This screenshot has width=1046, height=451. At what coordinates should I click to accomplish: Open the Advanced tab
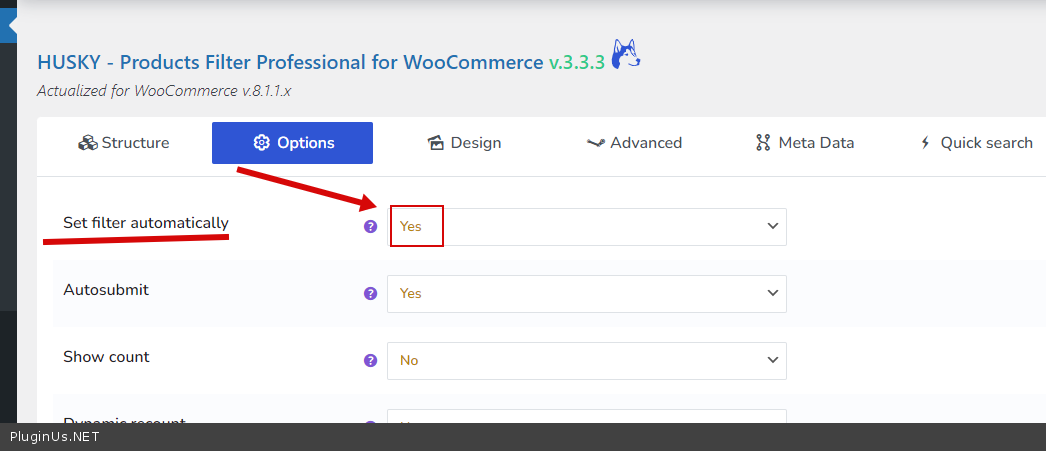pyautogui.click(x=634, y=143)
